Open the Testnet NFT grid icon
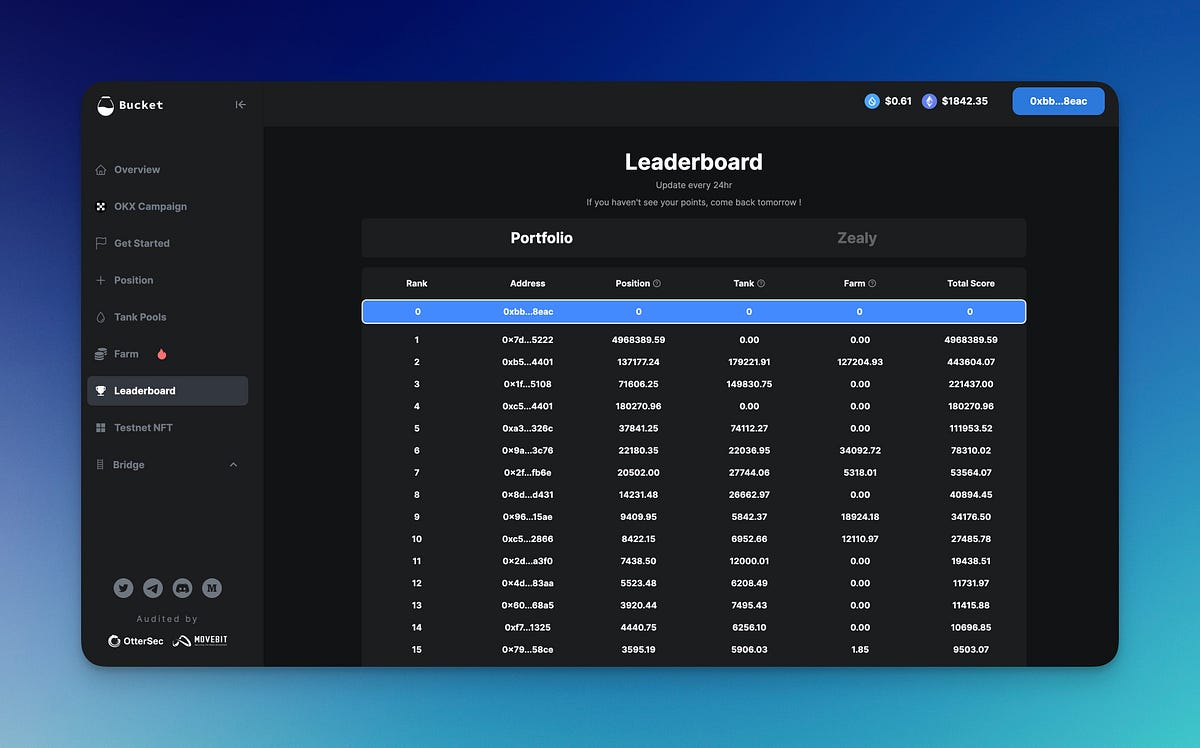The height and width of the screenshot is (748, 1200). (101, 427)
